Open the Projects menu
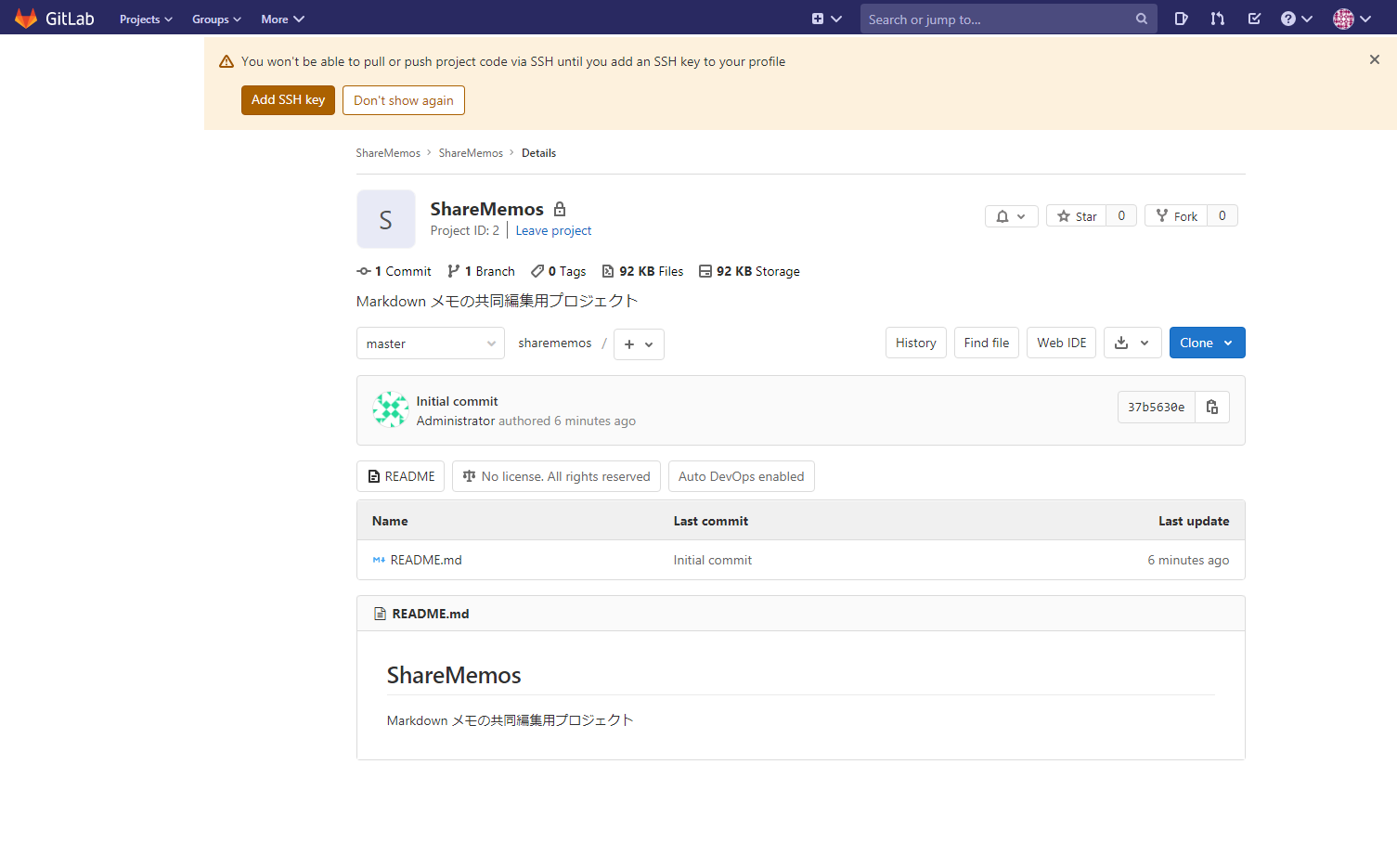 click(146, 19)
